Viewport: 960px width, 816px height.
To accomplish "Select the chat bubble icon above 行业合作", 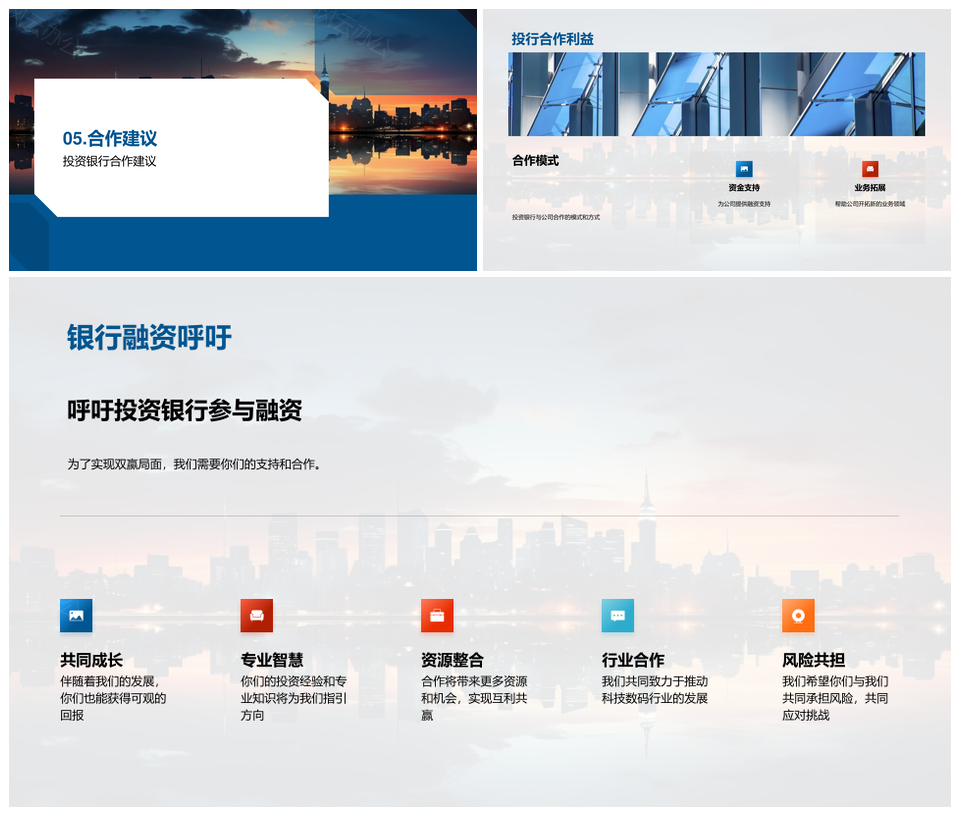I will pyautogui.click(x=617, y=615).
